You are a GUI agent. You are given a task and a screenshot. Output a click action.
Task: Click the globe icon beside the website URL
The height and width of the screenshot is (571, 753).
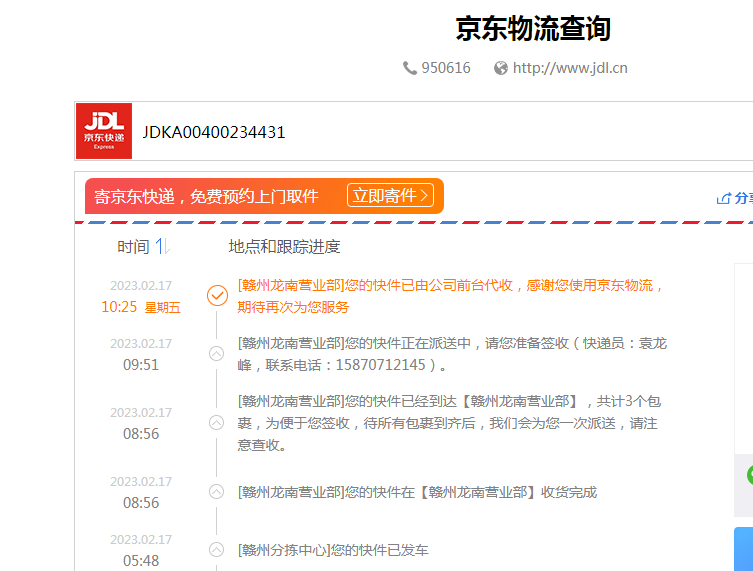(x=501, y=68)
